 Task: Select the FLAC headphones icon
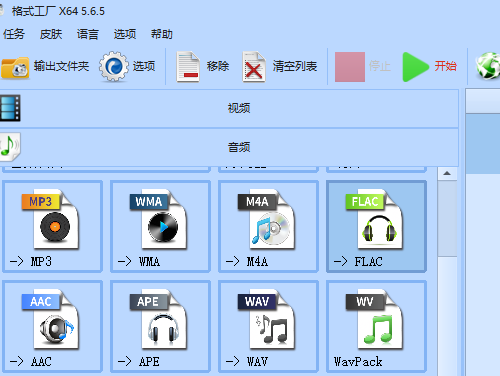[375, 219]
